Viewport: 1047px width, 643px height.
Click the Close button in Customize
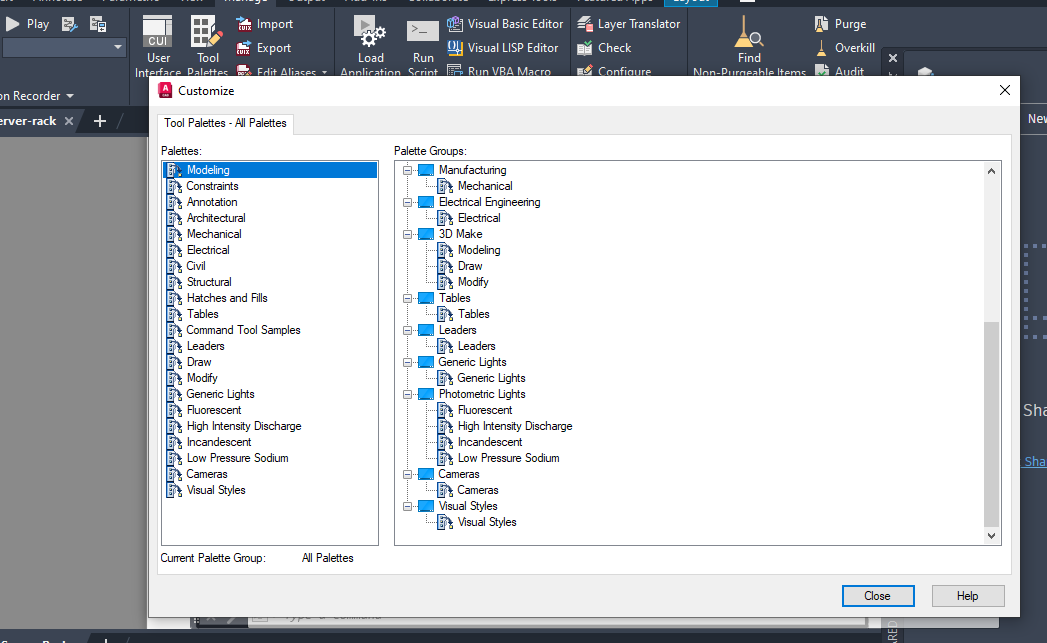pyautogui.click(x=877, y=596)
